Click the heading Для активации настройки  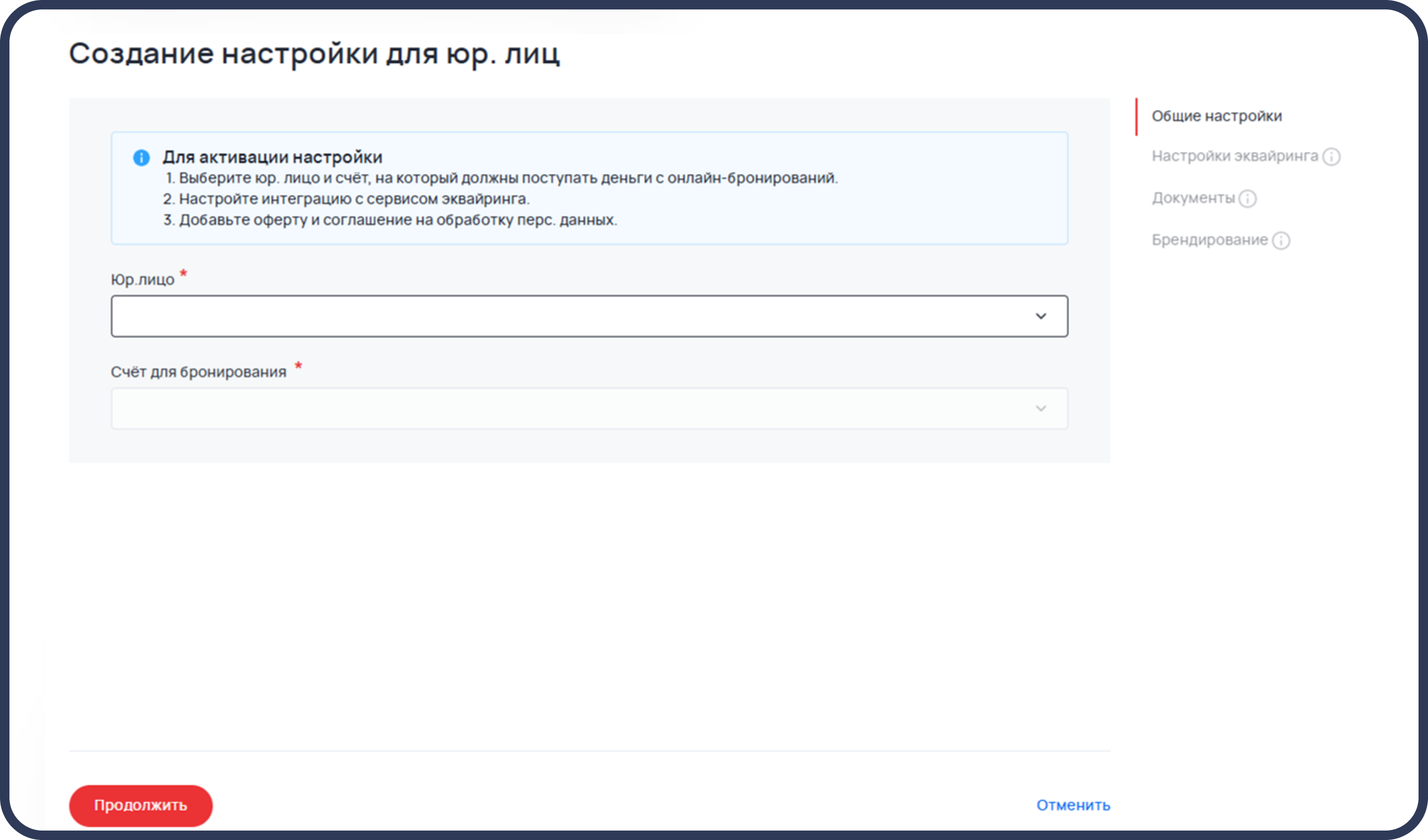point(273,158)
